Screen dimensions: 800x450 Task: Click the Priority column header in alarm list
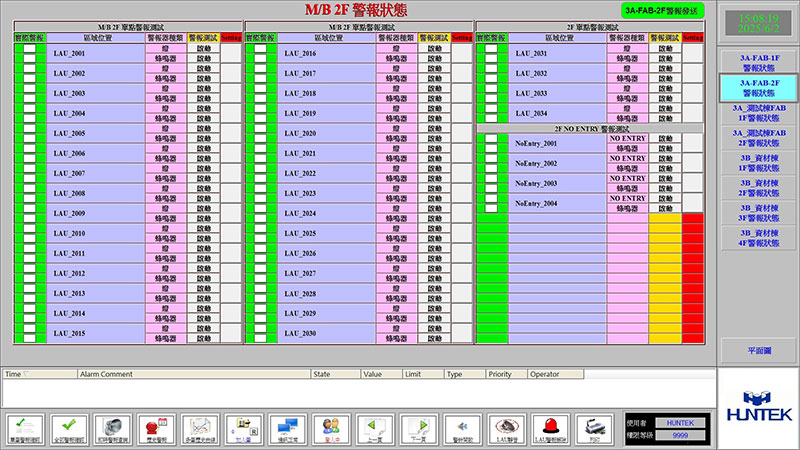[500, 373]
